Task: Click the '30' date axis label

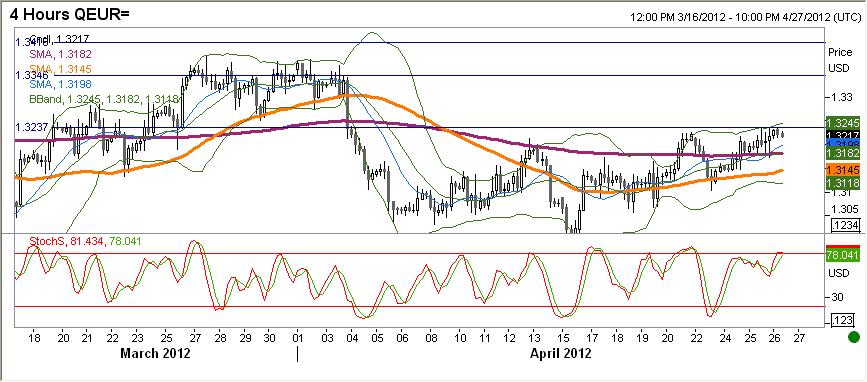Action: [x=269, y=337]
